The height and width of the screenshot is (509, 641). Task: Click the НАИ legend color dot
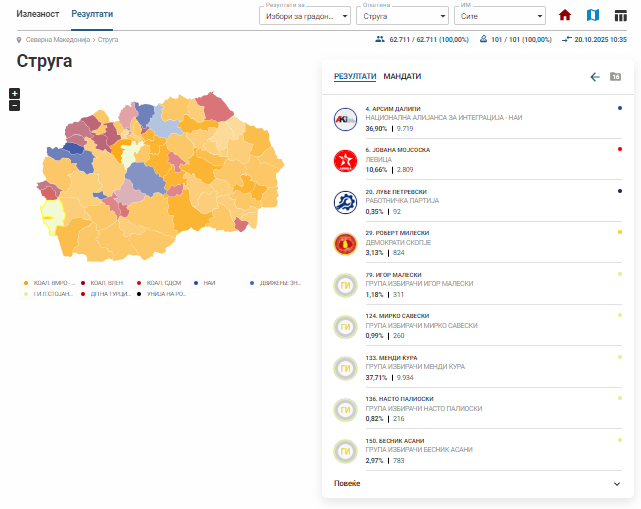(197, 283)
